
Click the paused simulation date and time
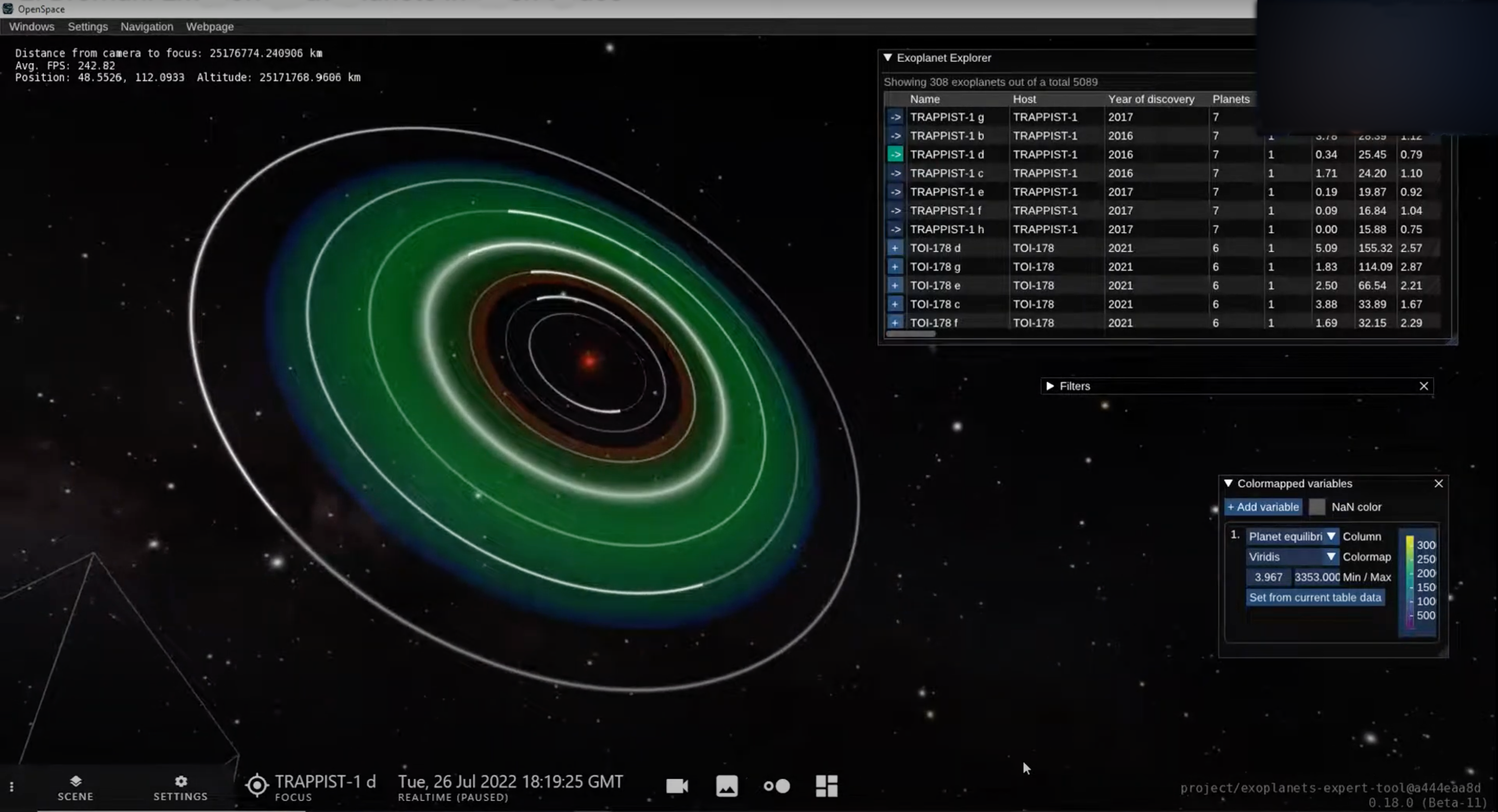[510, 782]
